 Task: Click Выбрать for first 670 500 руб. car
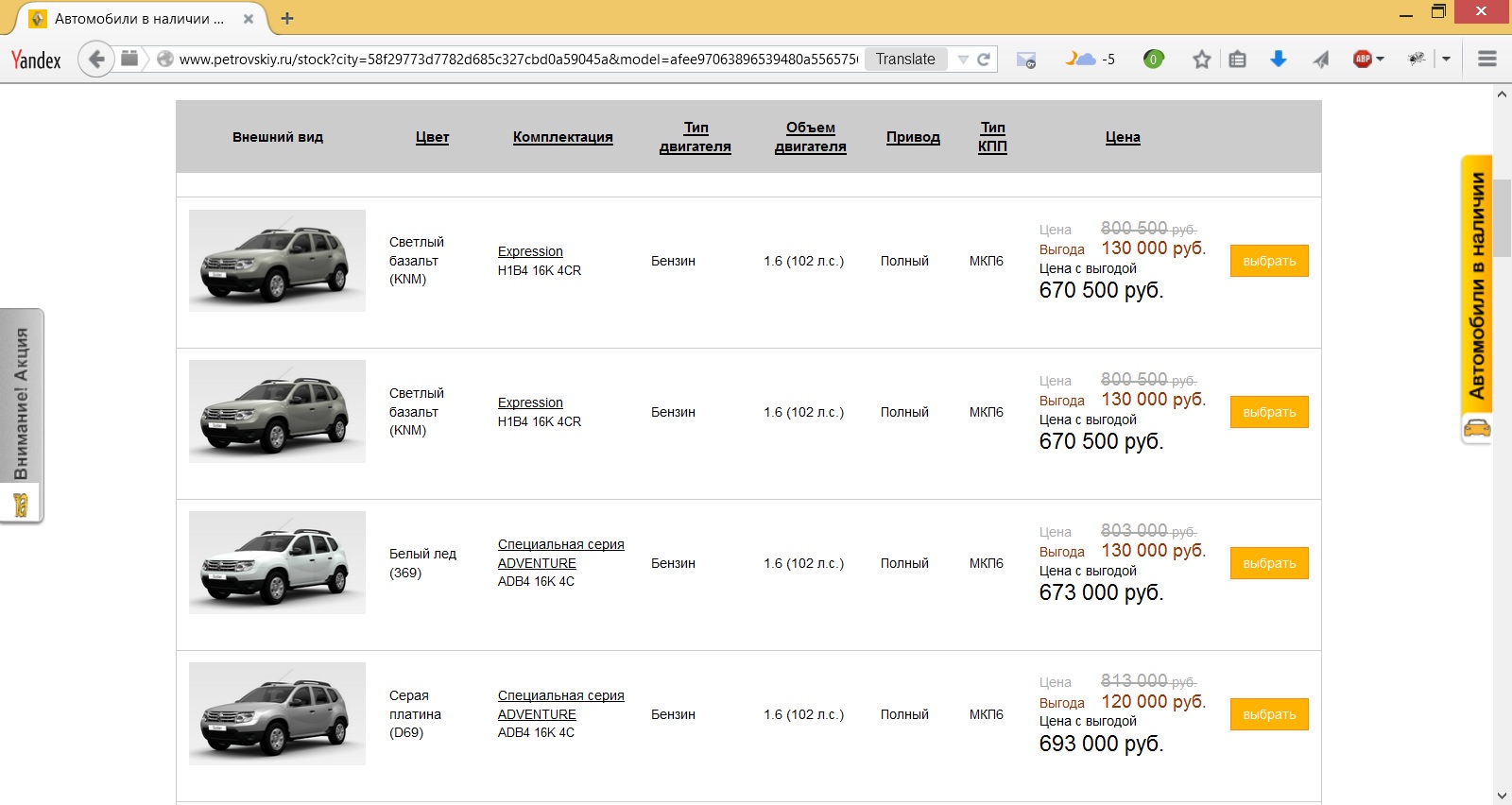(x=1269, y=261)
